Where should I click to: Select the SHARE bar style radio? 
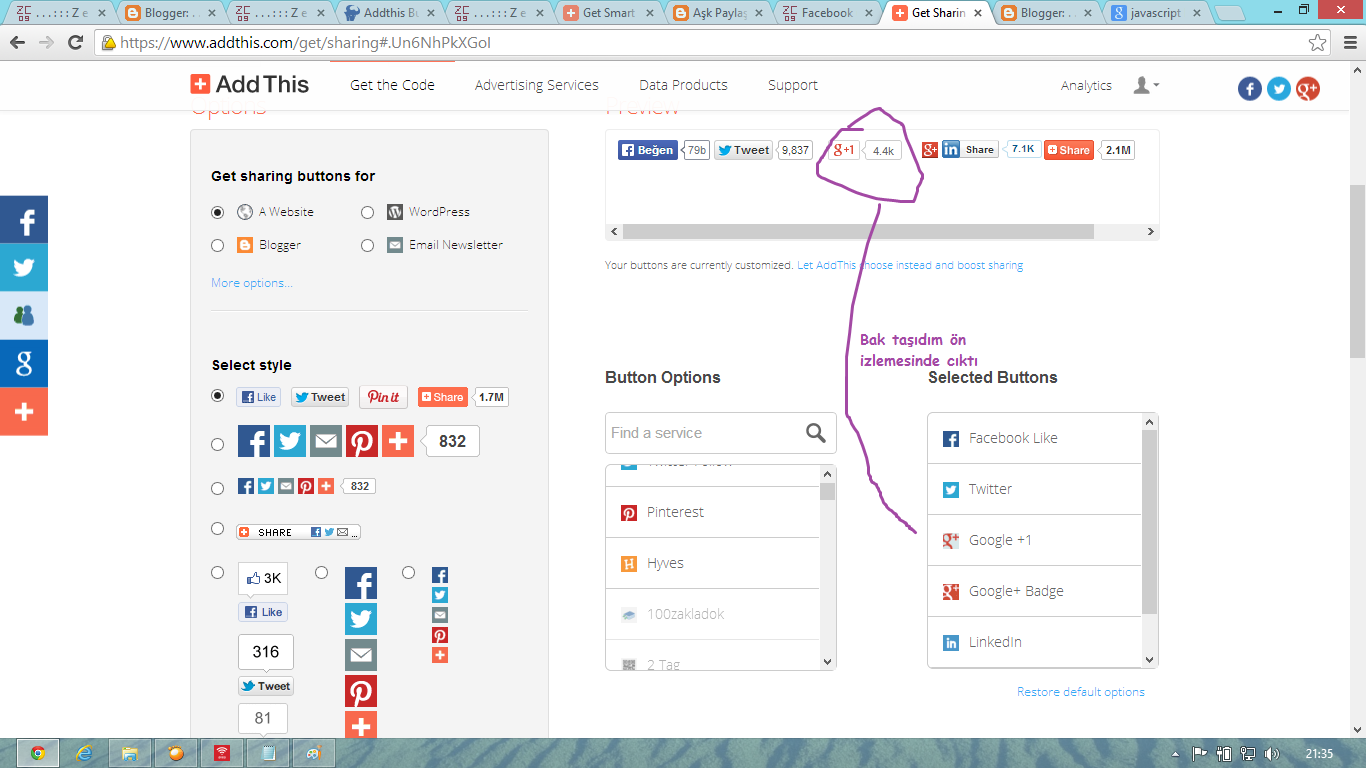218,528
